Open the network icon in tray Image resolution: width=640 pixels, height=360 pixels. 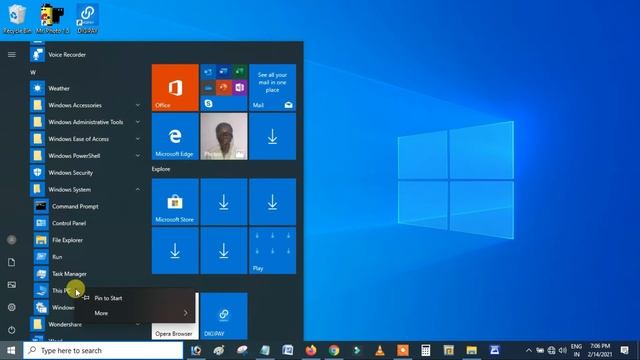(x=551, y=350)
